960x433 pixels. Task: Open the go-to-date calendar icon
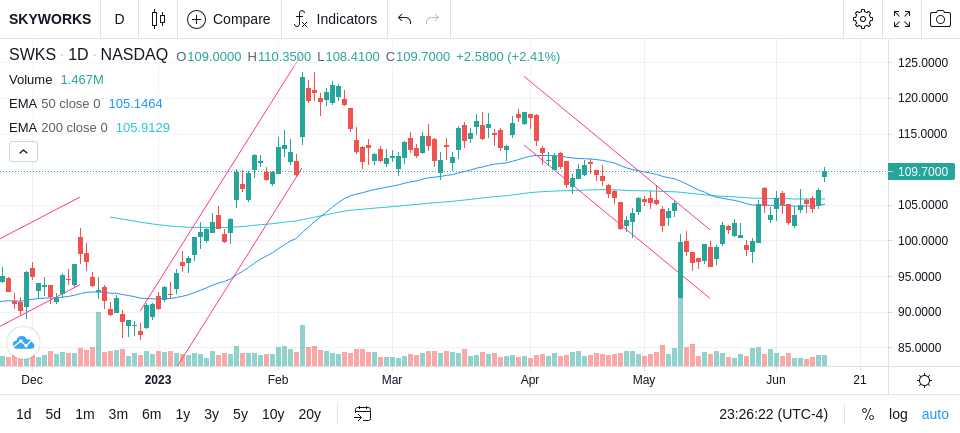tap(362, 415)
